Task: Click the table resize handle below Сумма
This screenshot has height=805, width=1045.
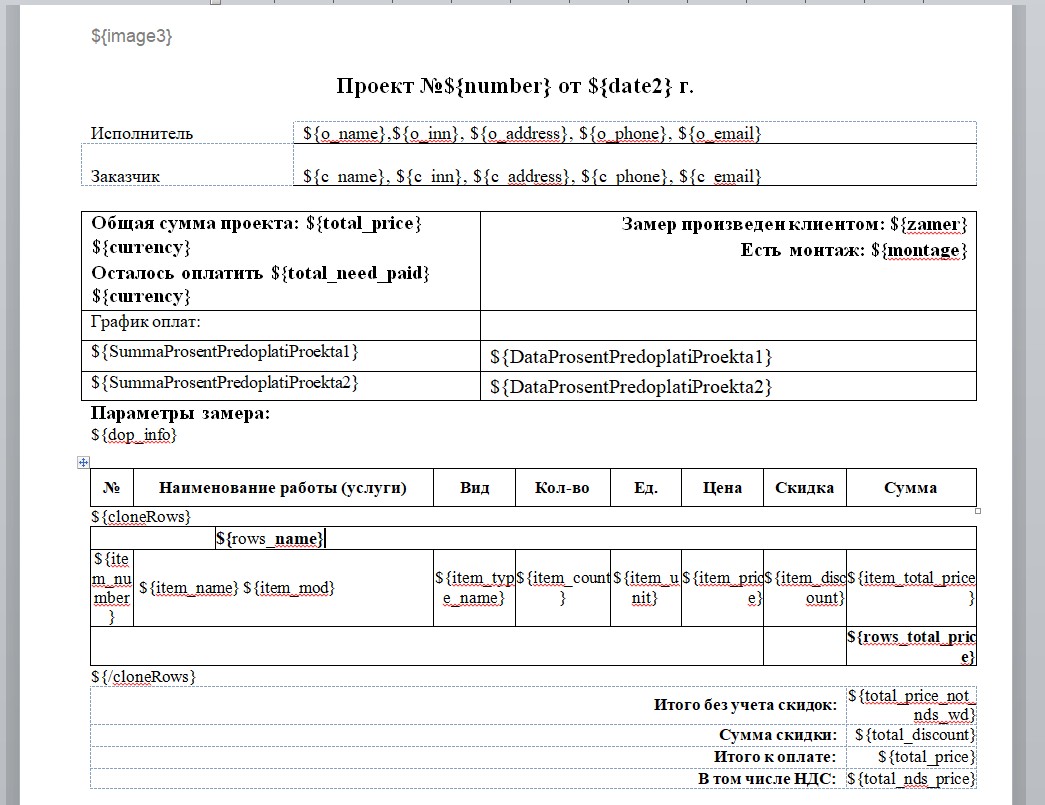Action: [x=977, y=511]
